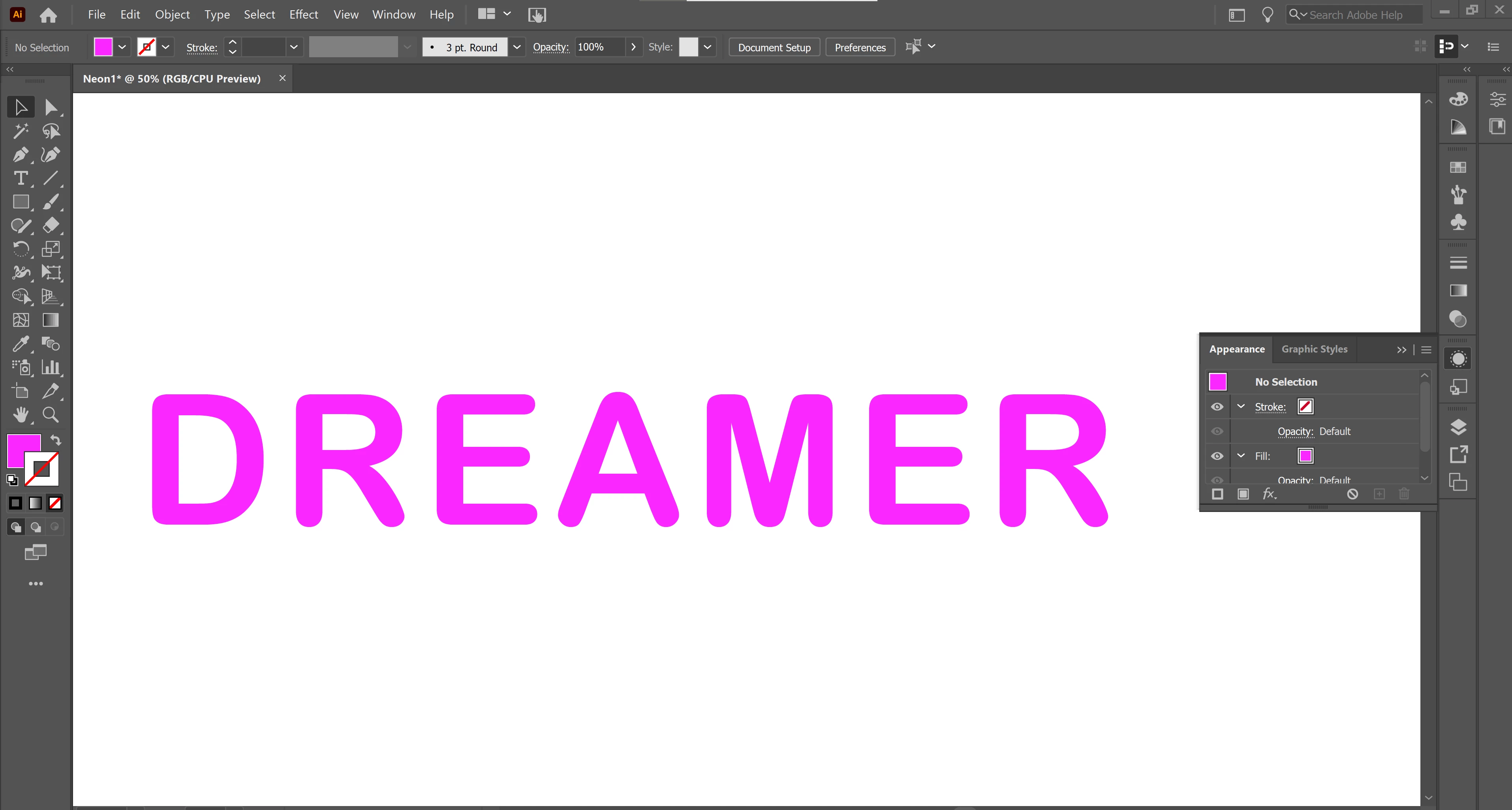Open the Style dropdown arrow

(707, 47)
